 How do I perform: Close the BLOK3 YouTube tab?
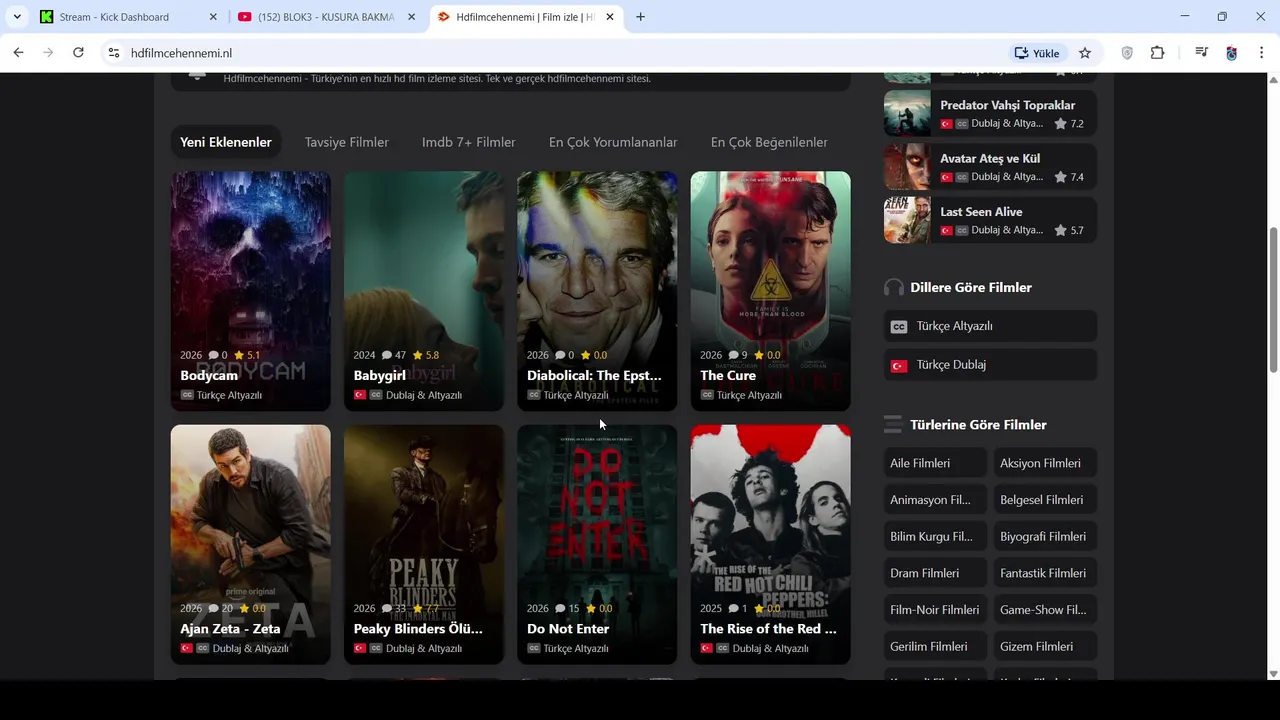coord(411,17)
